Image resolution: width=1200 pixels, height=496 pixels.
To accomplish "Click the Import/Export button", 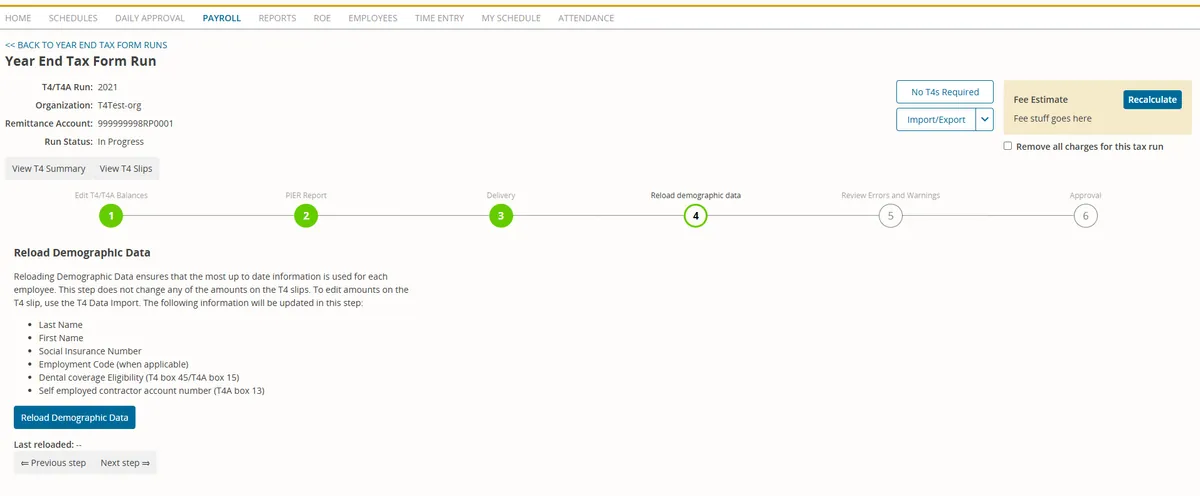I will [x=936, y=119].
